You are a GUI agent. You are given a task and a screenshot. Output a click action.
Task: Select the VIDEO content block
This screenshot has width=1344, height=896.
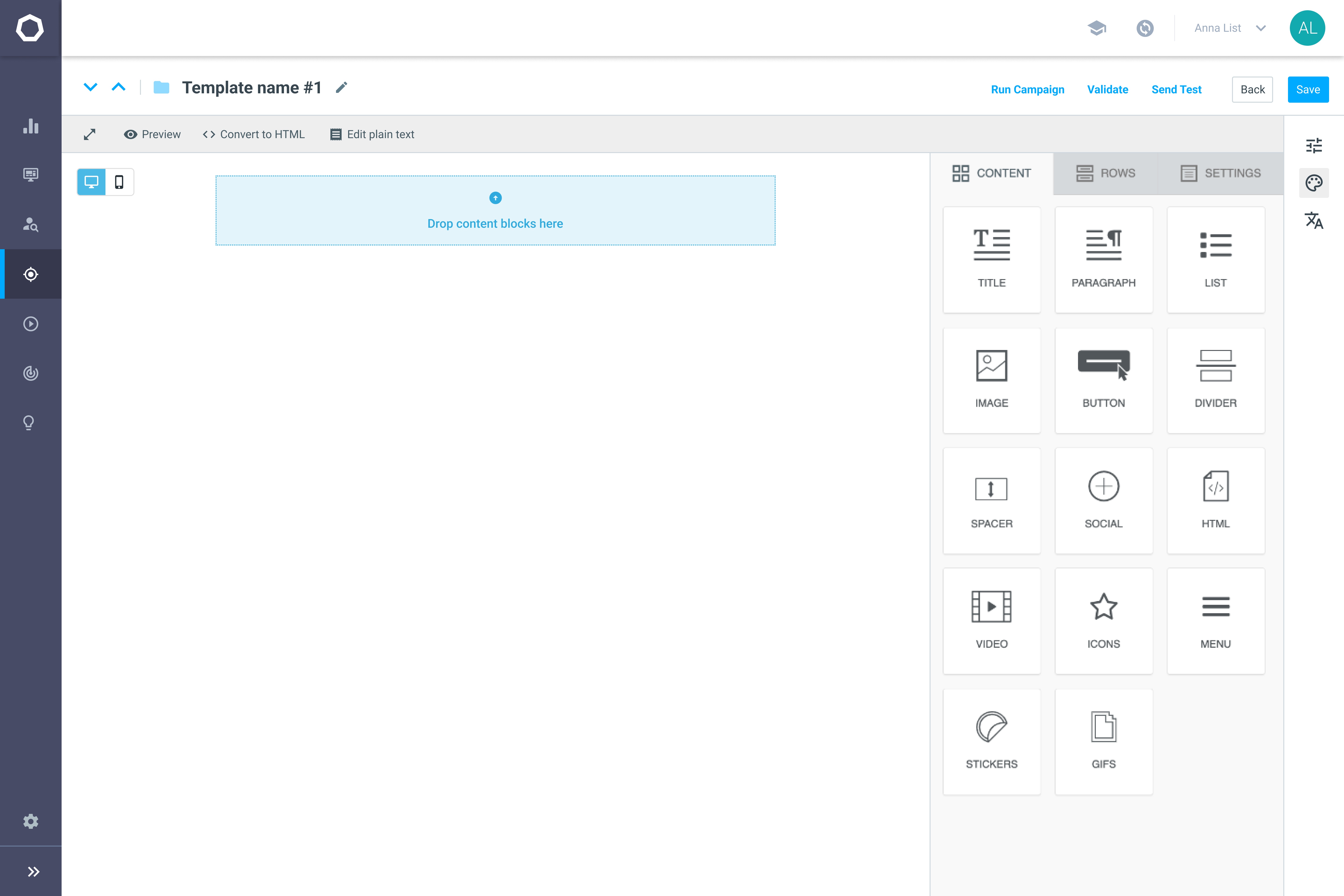click(991, 621)
